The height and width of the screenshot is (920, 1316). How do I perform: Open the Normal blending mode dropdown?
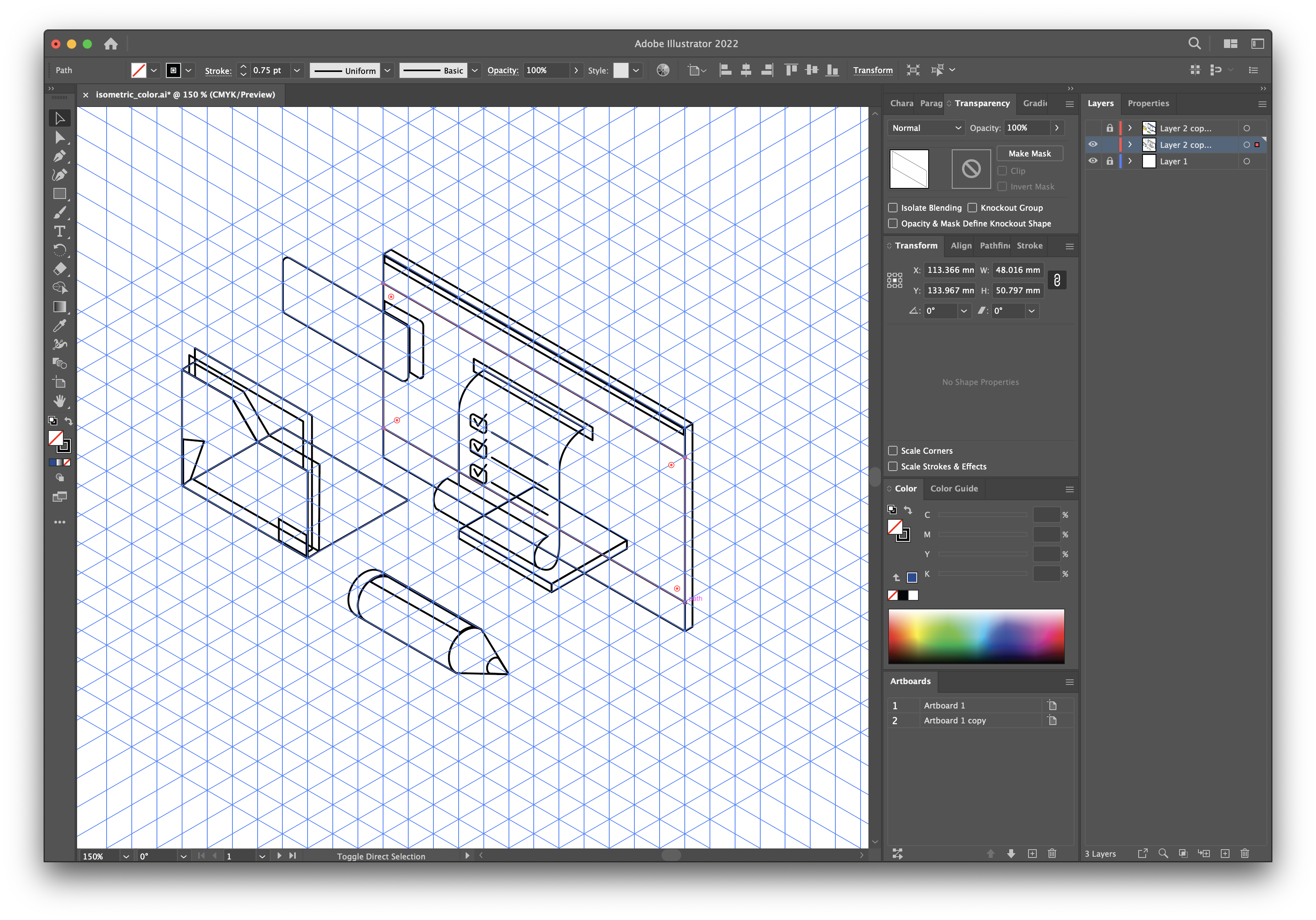[x=926, y=128]
